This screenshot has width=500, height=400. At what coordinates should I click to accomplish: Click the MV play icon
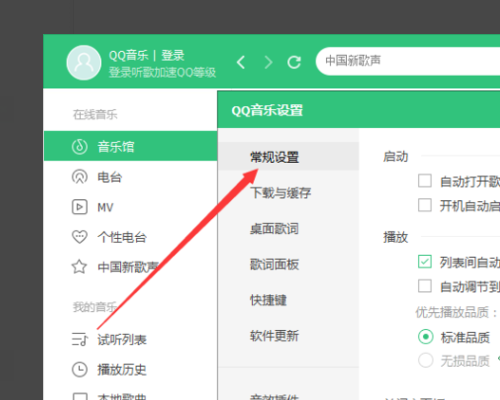point(80,207)
